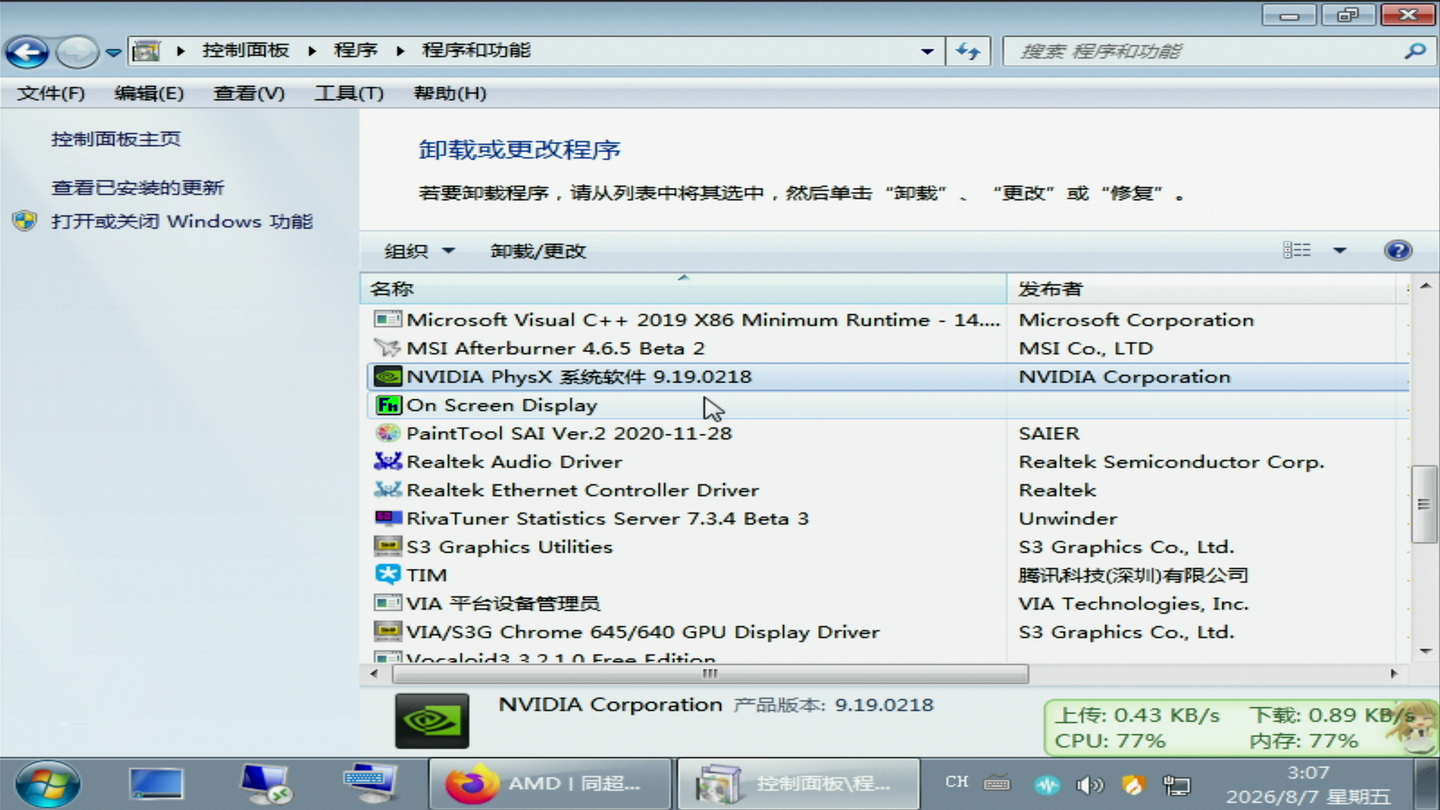Click the TIM star icon
This screenshot has width=1440, height=810.
pyautogui.click(x=388, y=575)
